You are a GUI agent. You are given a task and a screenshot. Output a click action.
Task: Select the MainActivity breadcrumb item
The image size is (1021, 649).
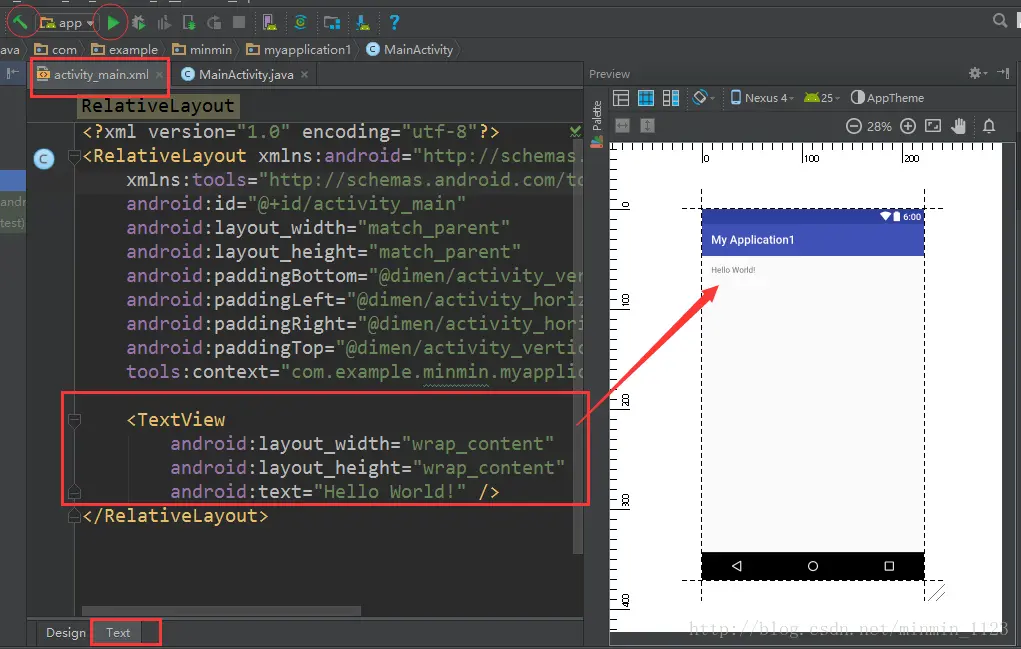point(410,49)
